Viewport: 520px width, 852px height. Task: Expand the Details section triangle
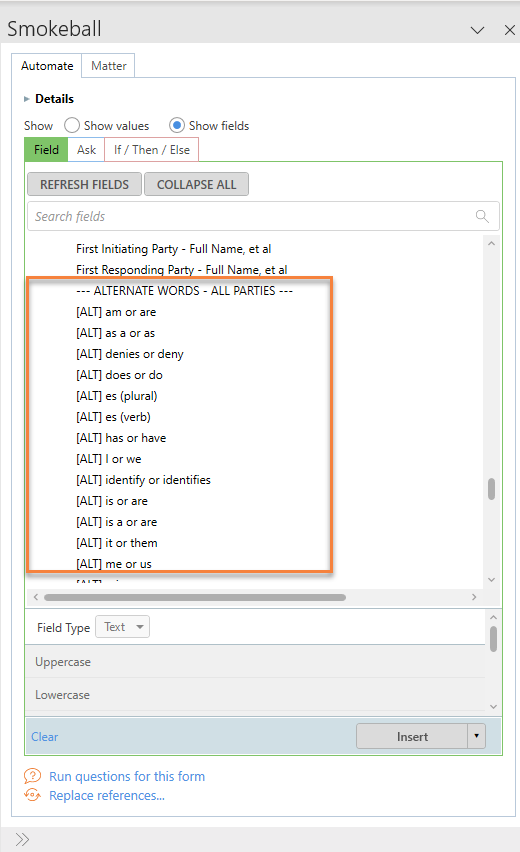pos(26,99)
